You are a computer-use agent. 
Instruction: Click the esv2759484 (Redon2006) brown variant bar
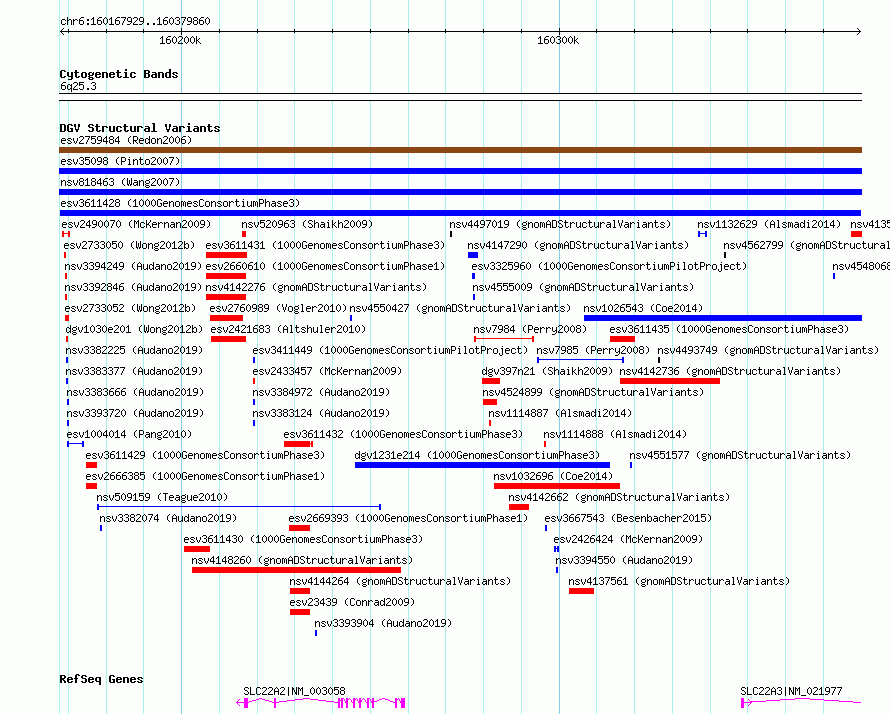(460, 150)
